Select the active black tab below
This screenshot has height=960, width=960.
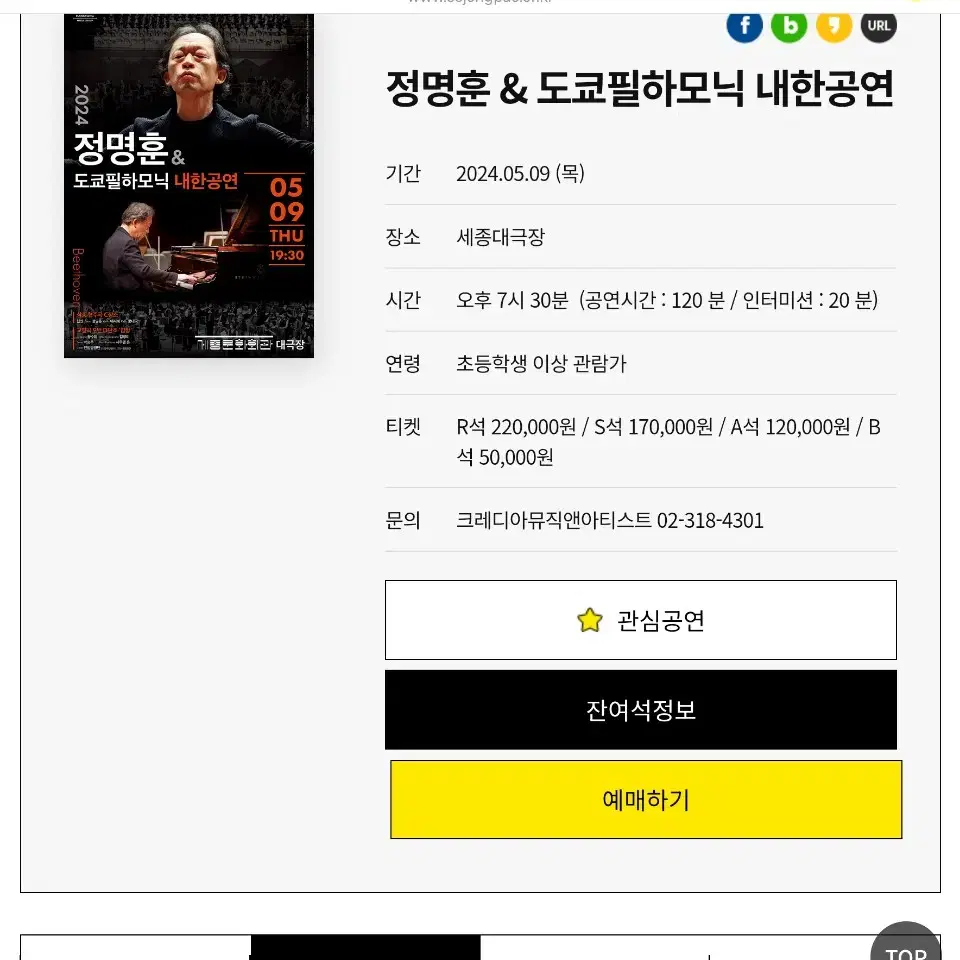coord(366,948)
